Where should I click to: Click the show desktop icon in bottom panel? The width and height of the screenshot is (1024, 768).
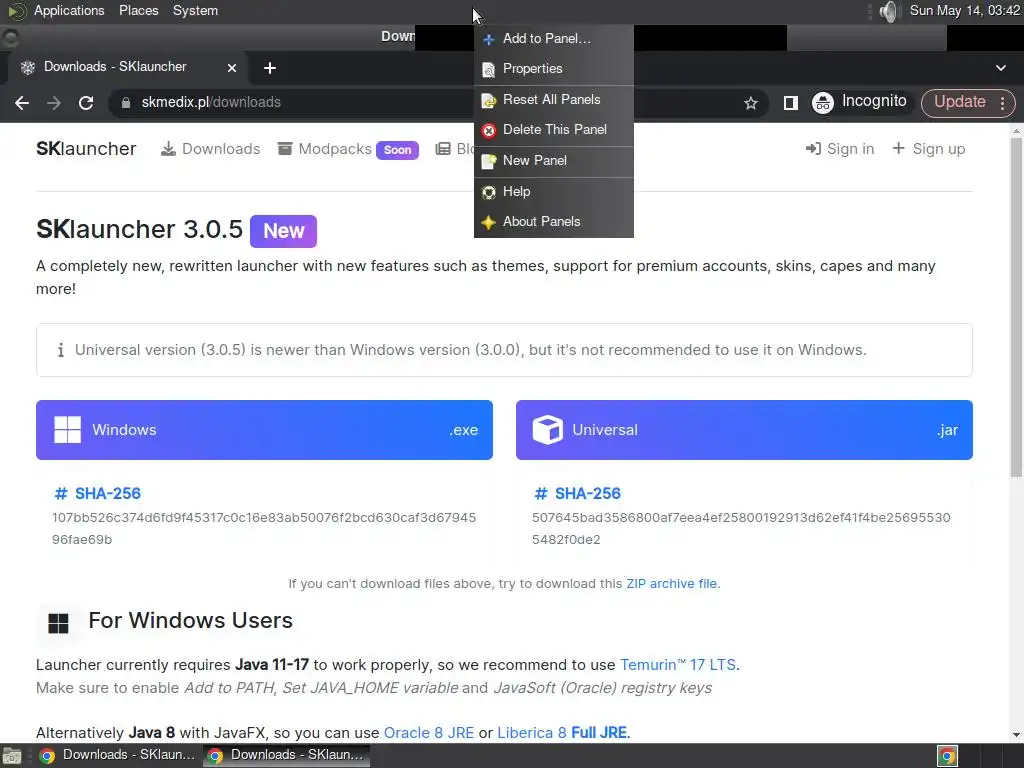tap(12, 756)
